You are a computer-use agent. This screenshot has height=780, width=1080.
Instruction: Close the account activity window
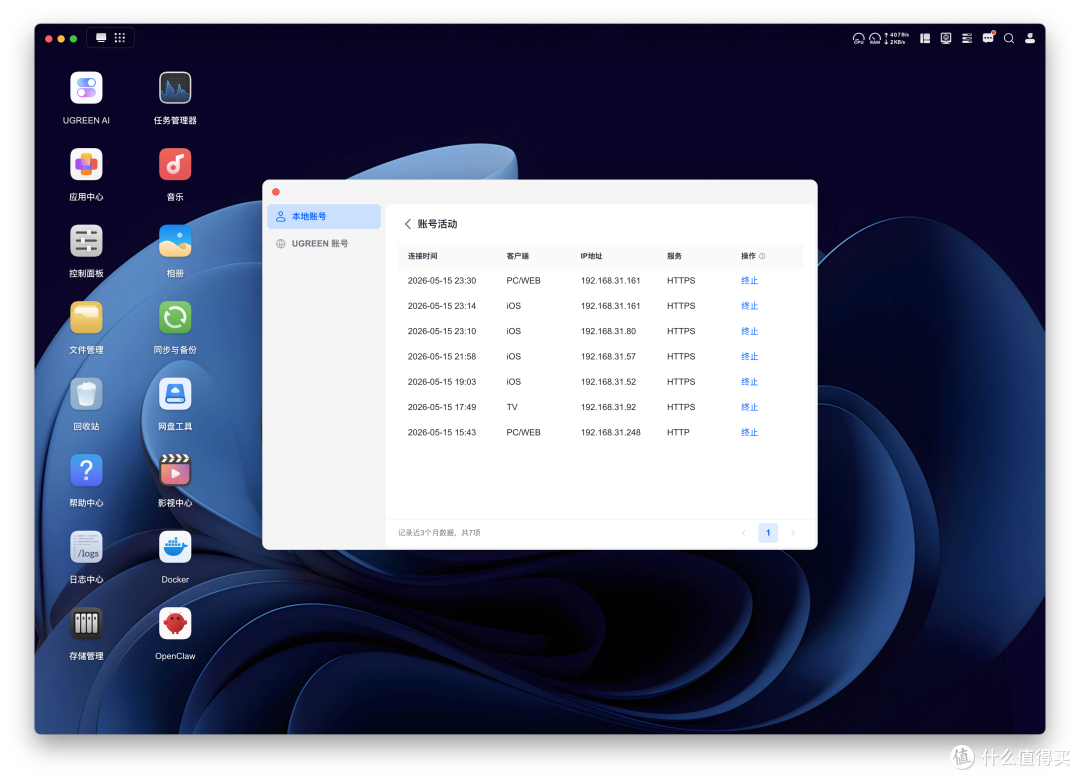click(x=276, y=192)
